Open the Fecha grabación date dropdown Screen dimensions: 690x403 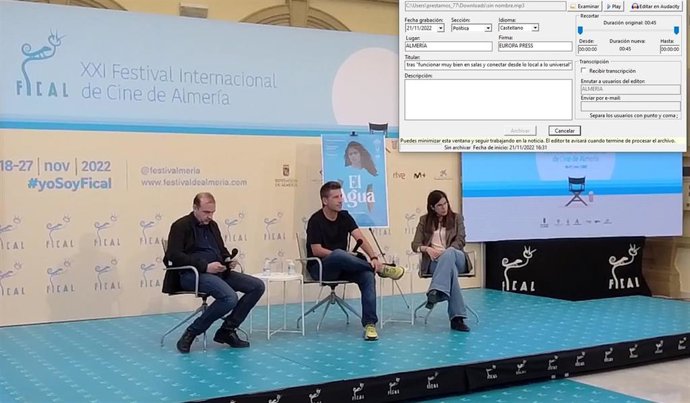(x=440, y=28)
